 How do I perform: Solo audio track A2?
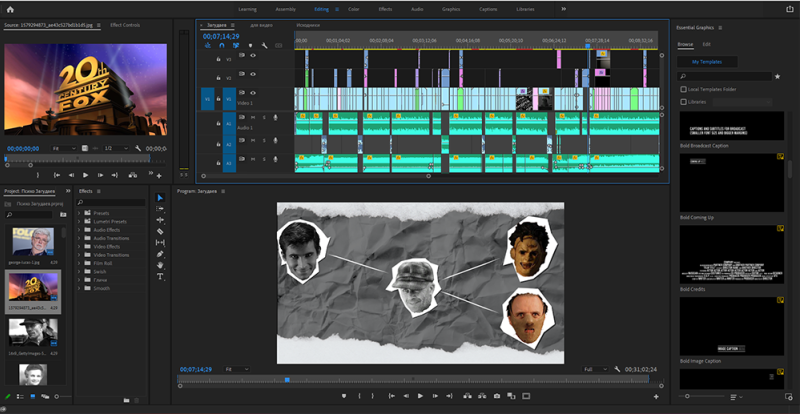(264, 140)
